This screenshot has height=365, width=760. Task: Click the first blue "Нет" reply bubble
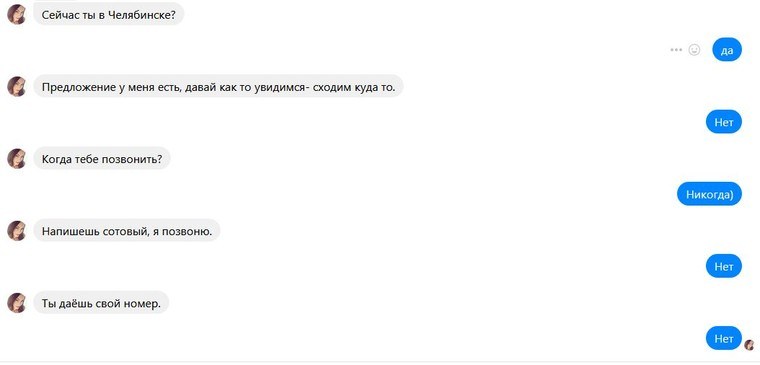pos(724,122)
